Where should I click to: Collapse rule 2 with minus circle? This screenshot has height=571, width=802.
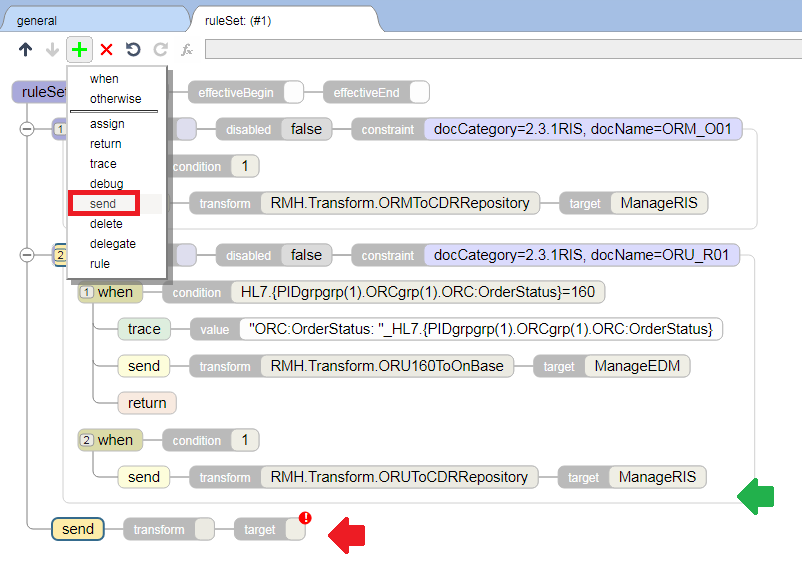tap(27, 255)
